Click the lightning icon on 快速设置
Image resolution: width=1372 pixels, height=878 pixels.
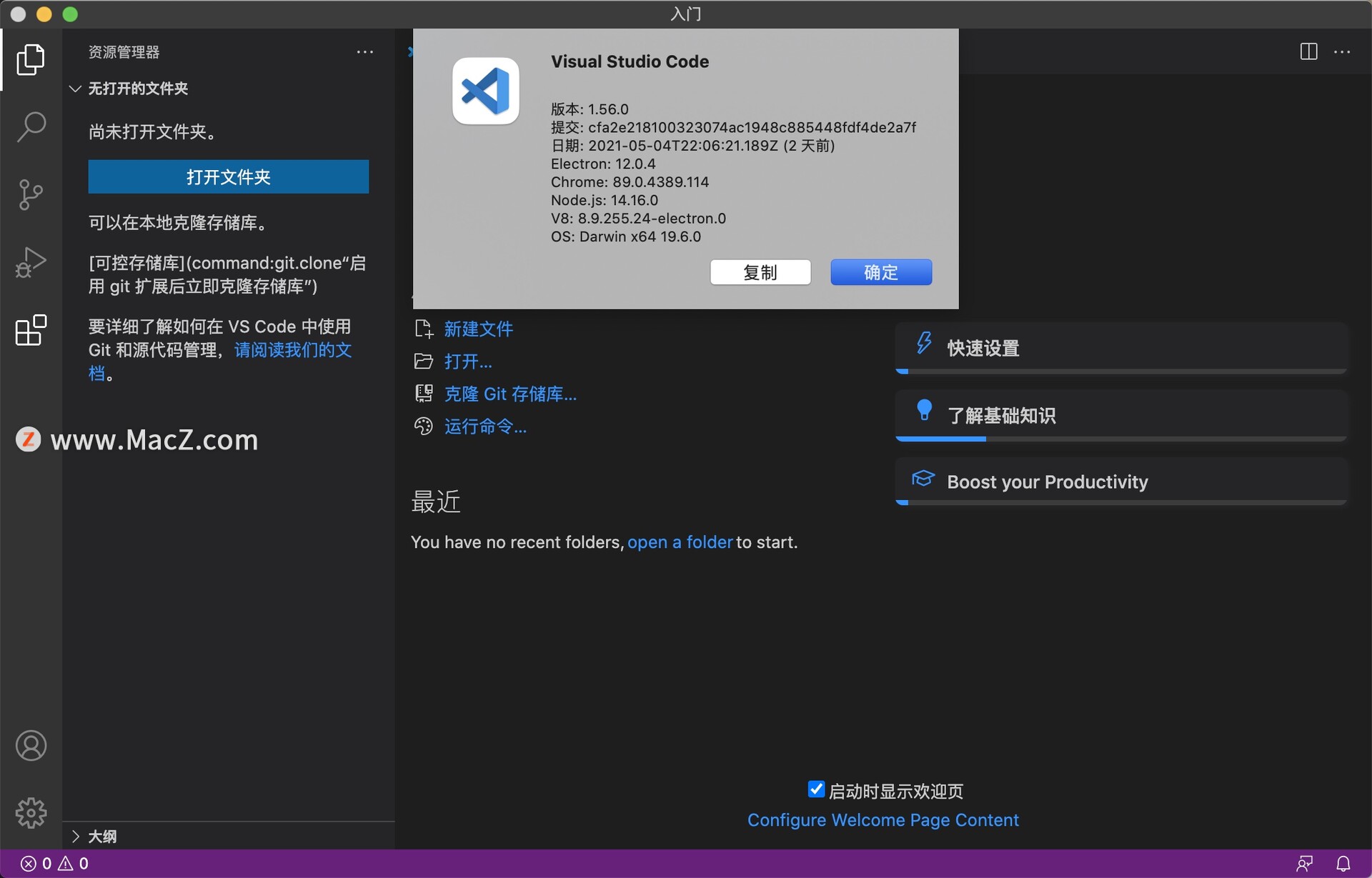pos(924,343)
